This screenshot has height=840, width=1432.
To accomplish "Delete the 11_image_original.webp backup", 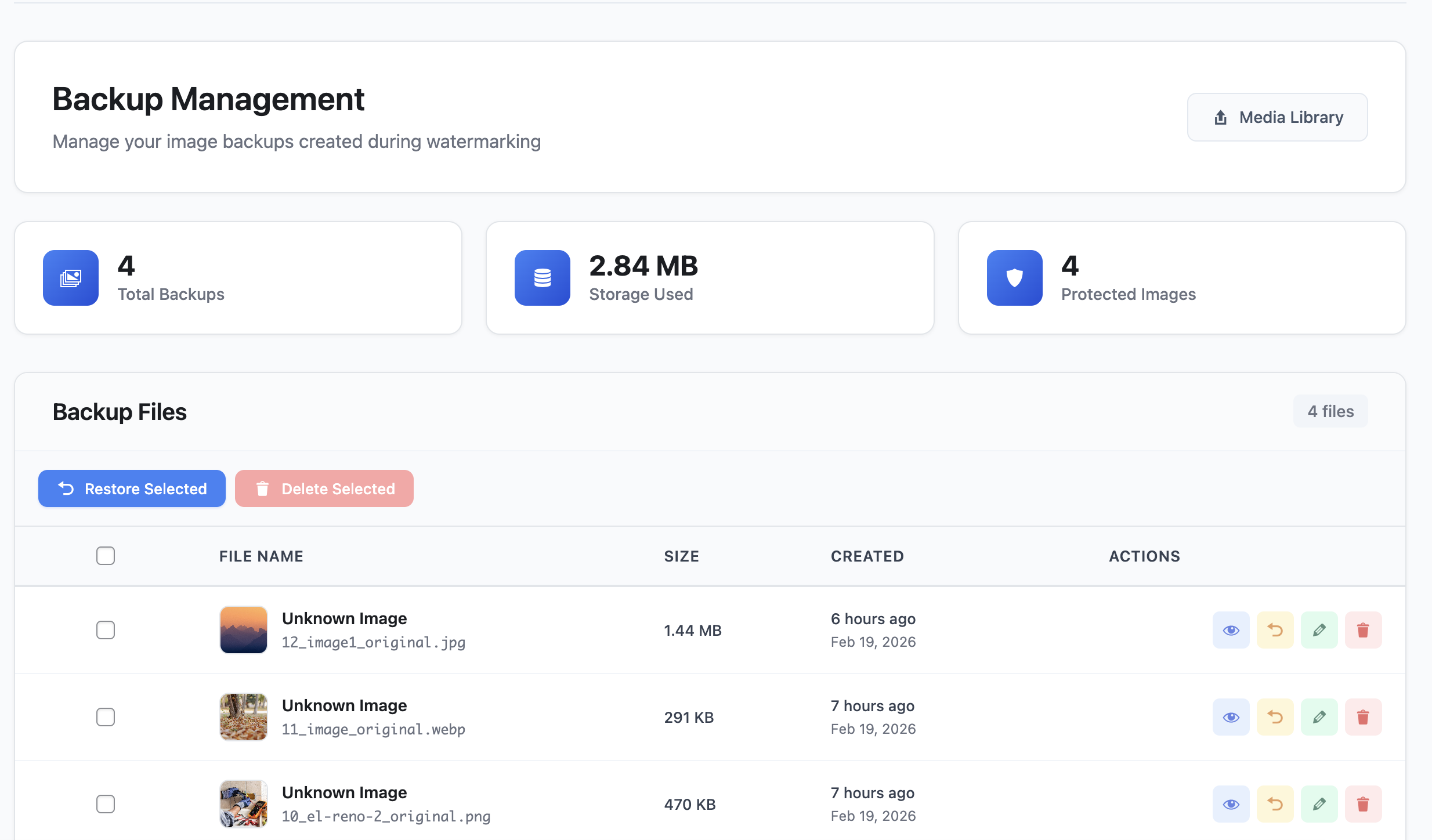I will [1364, 717].
